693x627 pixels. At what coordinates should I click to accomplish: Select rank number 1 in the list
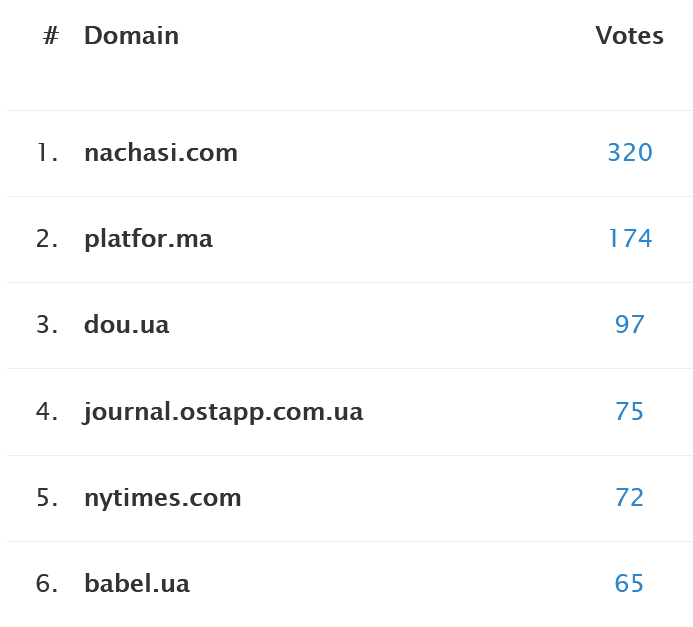click(x=47, y=153)
